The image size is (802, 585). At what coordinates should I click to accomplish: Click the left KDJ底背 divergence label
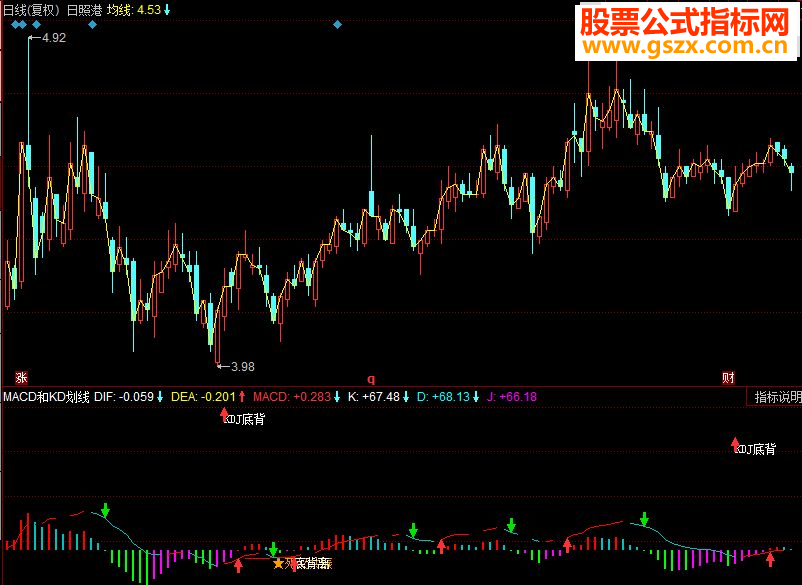(x=245, y=420)
